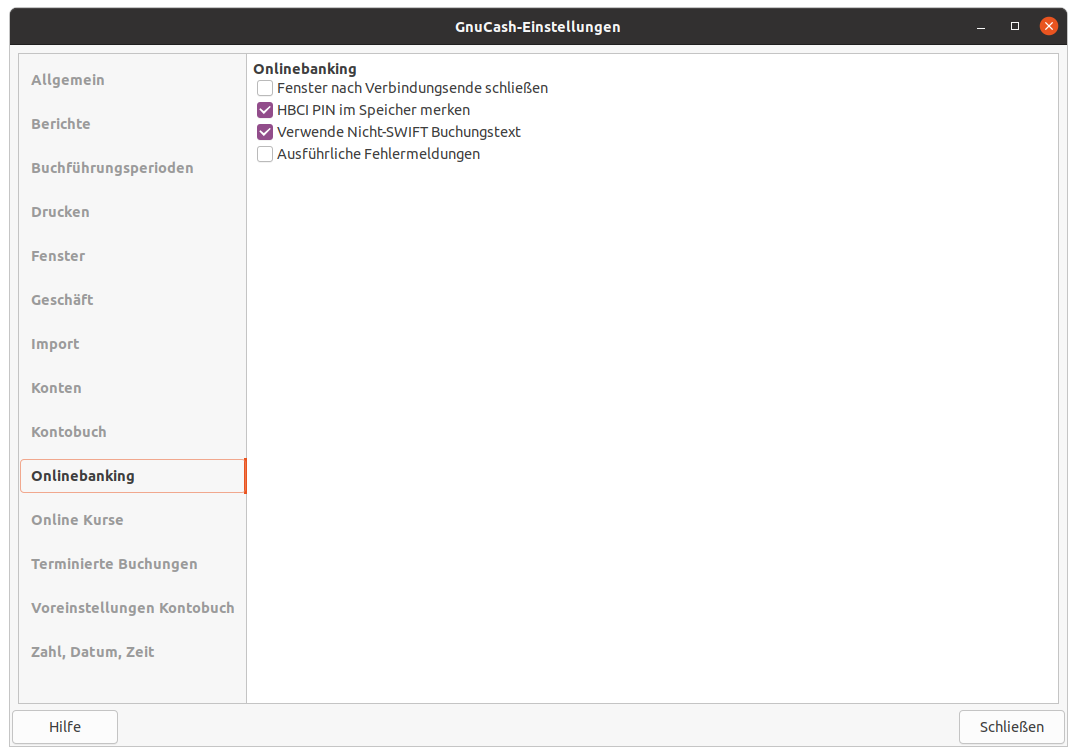Show the Geschäft settings
Image resolution: width=1077 pixels, height=756 pixels.
(x=62, y=300)
